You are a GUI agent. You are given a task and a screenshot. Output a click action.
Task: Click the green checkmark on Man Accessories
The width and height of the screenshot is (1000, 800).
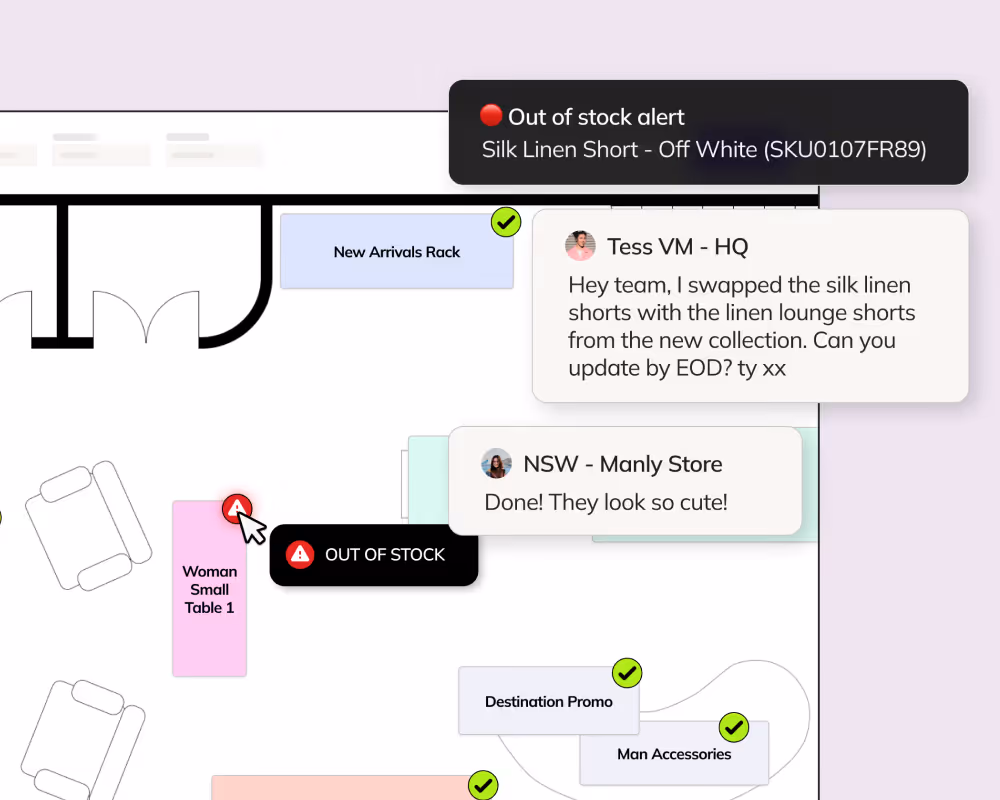[734, 727]
